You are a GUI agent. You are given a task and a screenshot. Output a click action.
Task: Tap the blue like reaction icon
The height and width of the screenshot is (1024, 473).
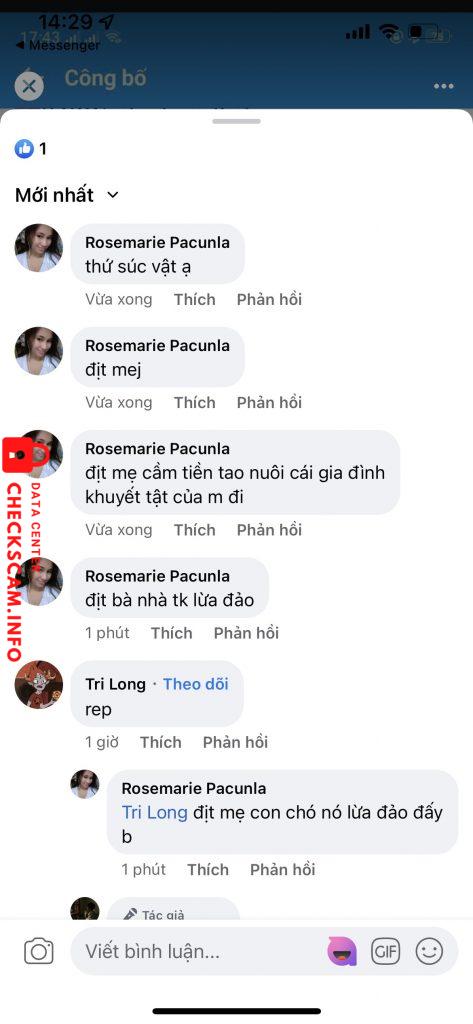(x=24, y=149)
